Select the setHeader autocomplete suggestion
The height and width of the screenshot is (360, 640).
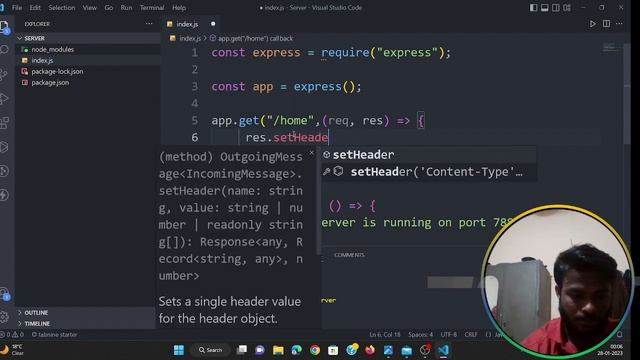[x=429, y=155]
